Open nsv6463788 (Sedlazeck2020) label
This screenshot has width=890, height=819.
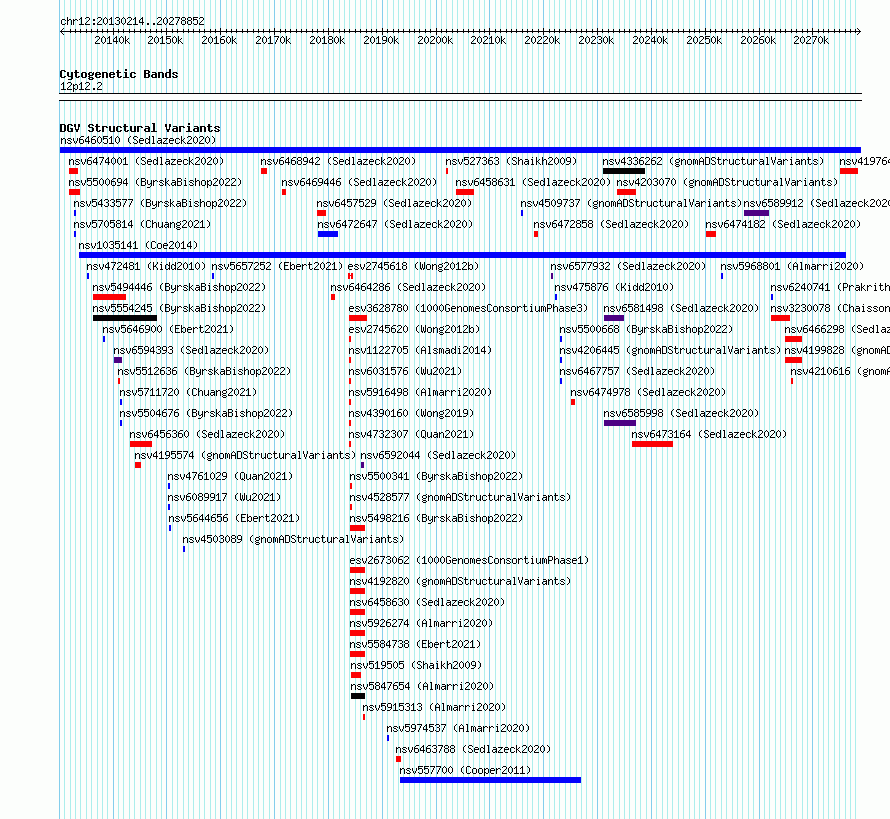click(473, 749)
